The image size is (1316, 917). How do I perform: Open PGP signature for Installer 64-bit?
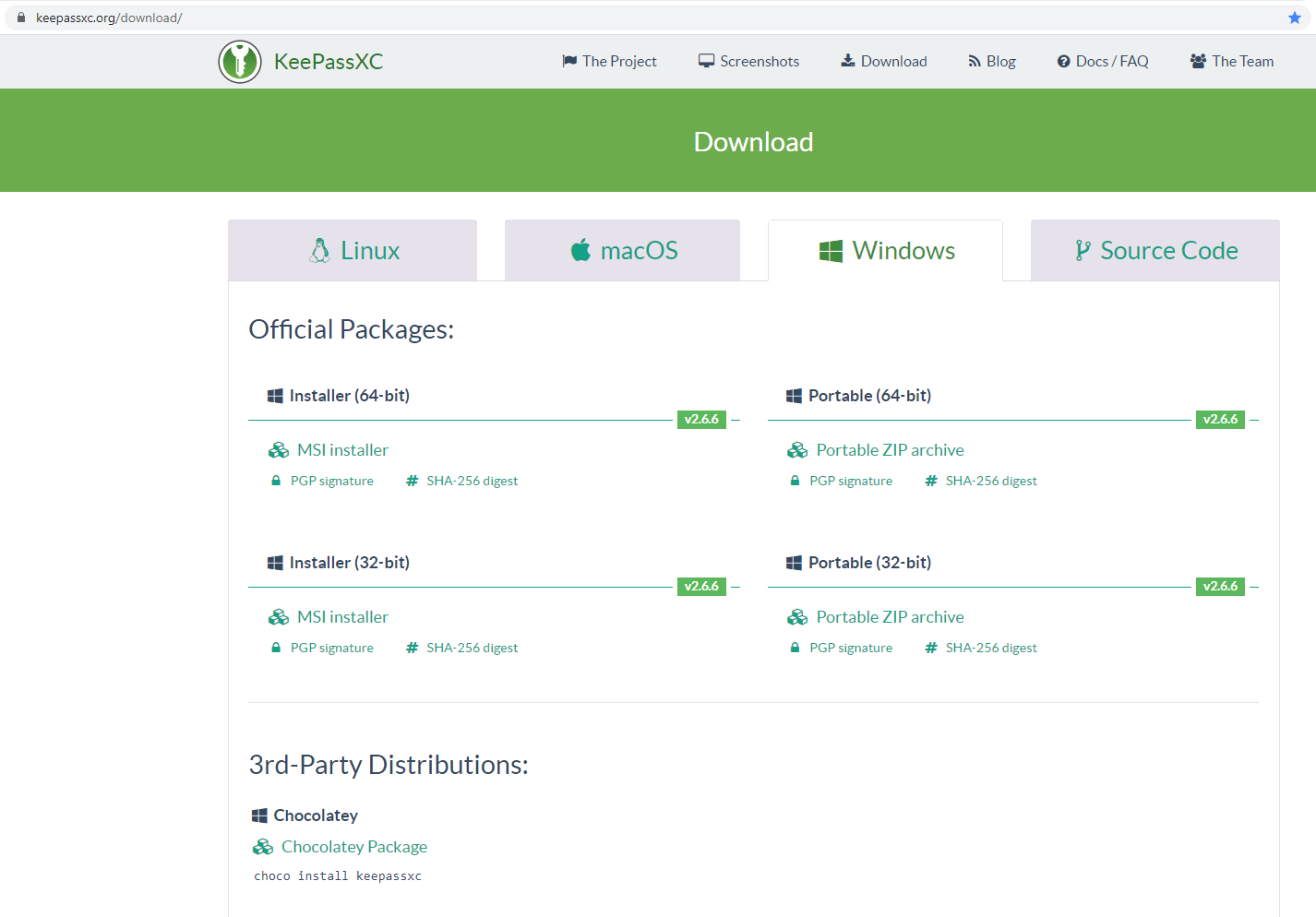tap(332, 481)
